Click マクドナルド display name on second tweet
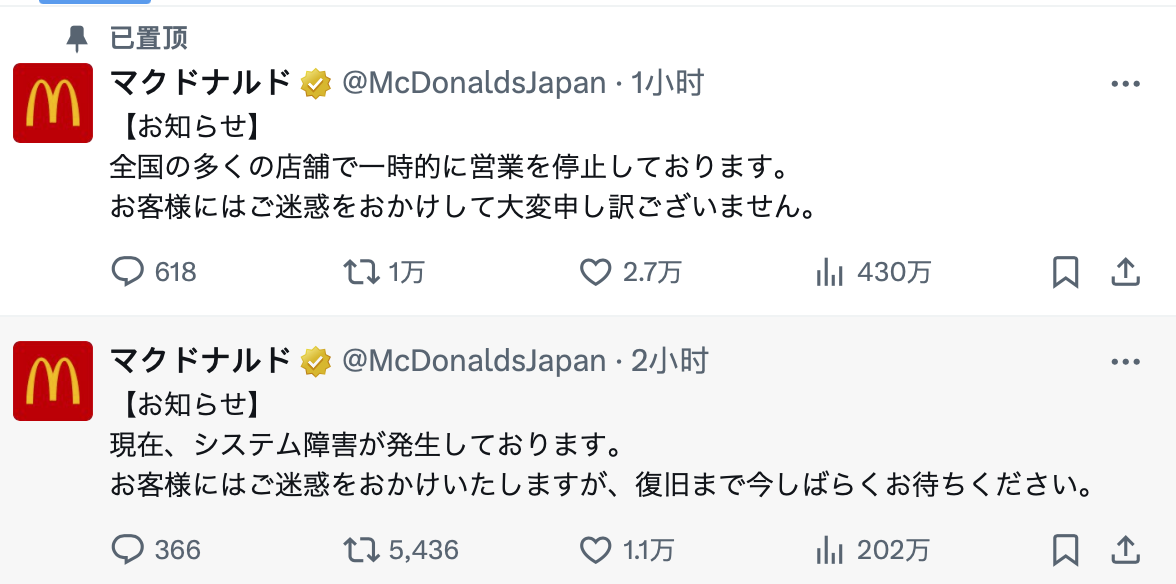This screenshot has width=1176, height=584. coord(200,360)
